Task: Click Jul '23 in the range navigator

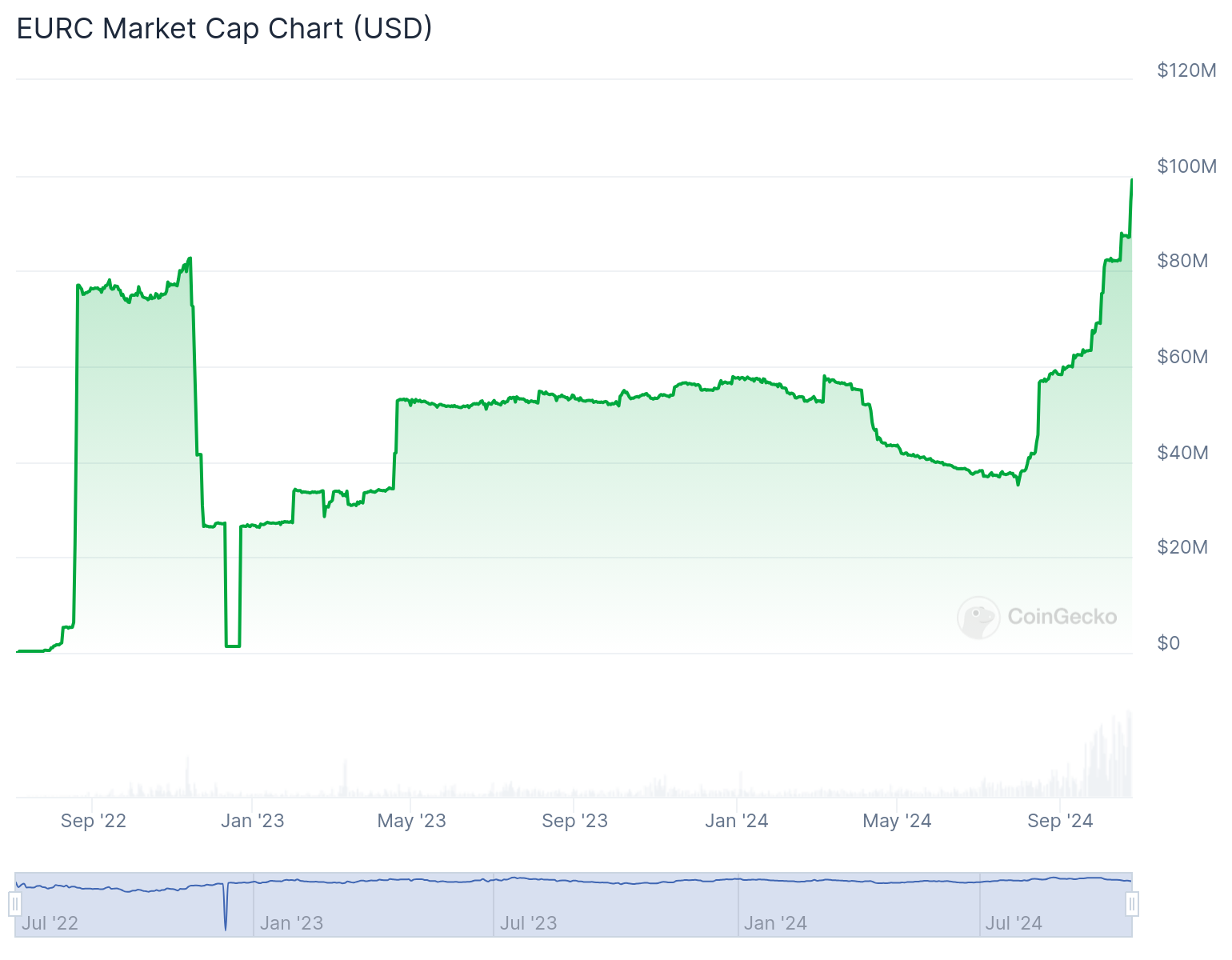Action: (528, 923)
